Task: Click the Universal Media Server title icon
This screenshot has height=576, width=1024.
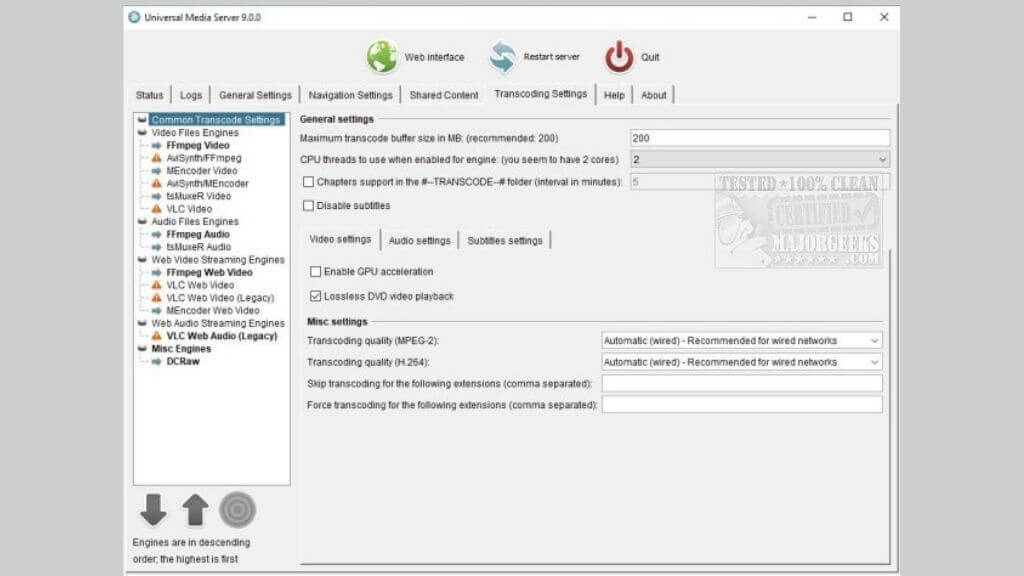Action: click(135, 17)
